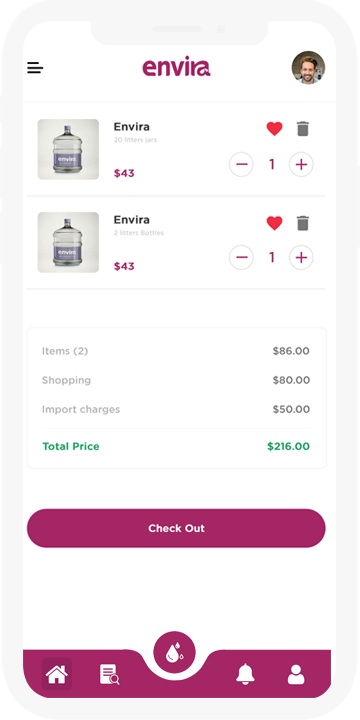Delete the 2 litters Bottles item
The width and height of the screenshot is (360, 720).
[x=303, y=223]
